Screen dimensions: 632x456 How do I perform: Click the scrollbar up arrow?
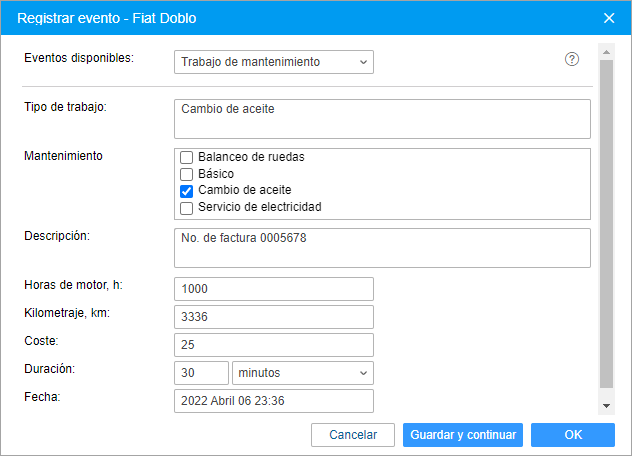tap(606, 52)
